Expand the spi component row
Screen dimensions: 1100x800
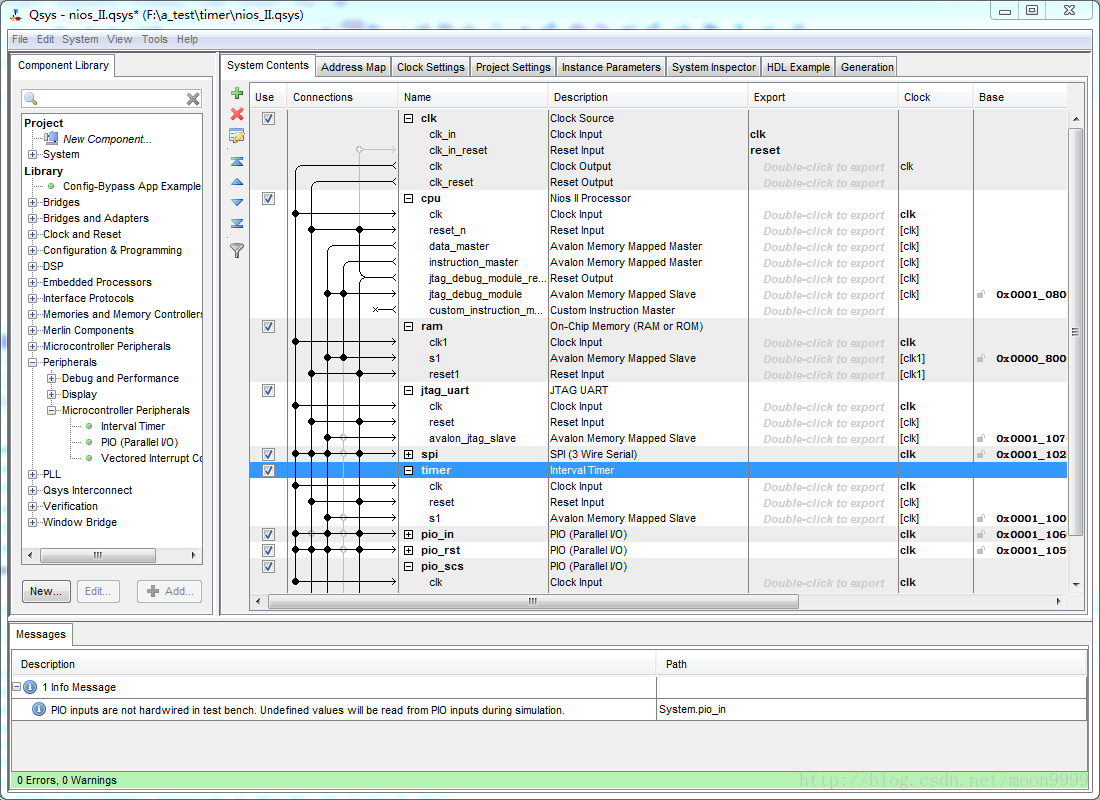408,454
